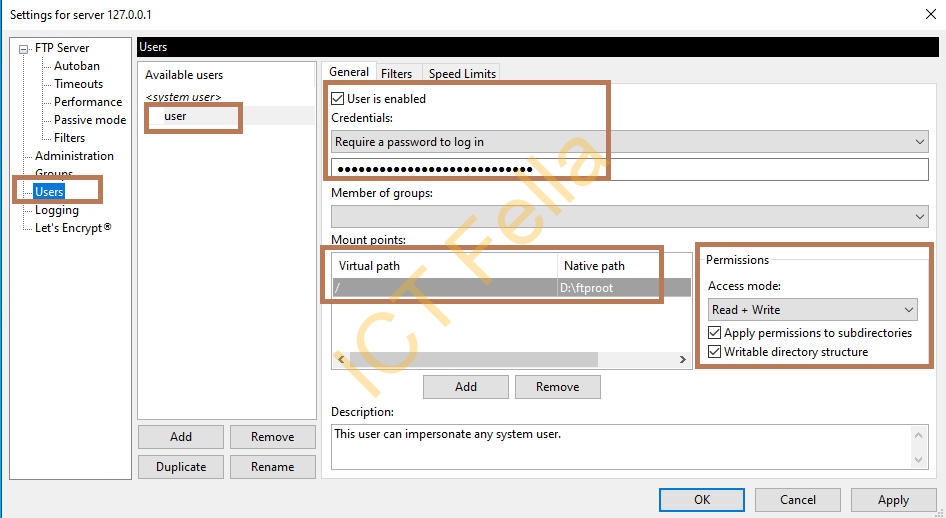
Task: Toggle Apply permissions to subdirectories
Action: click(714, 333)
